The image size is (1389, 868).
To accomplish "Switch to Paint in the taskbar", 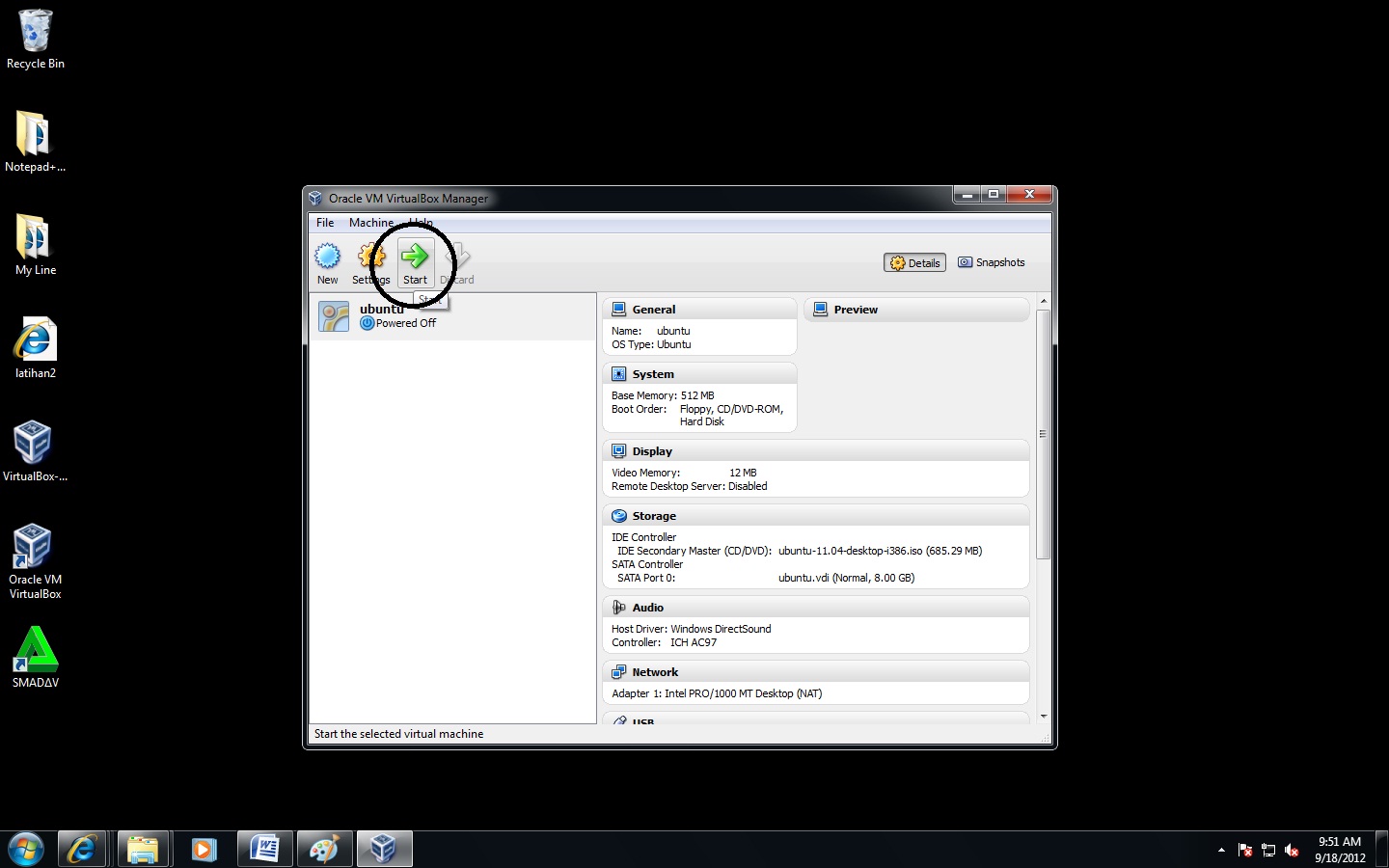I will tap(324, 850).
